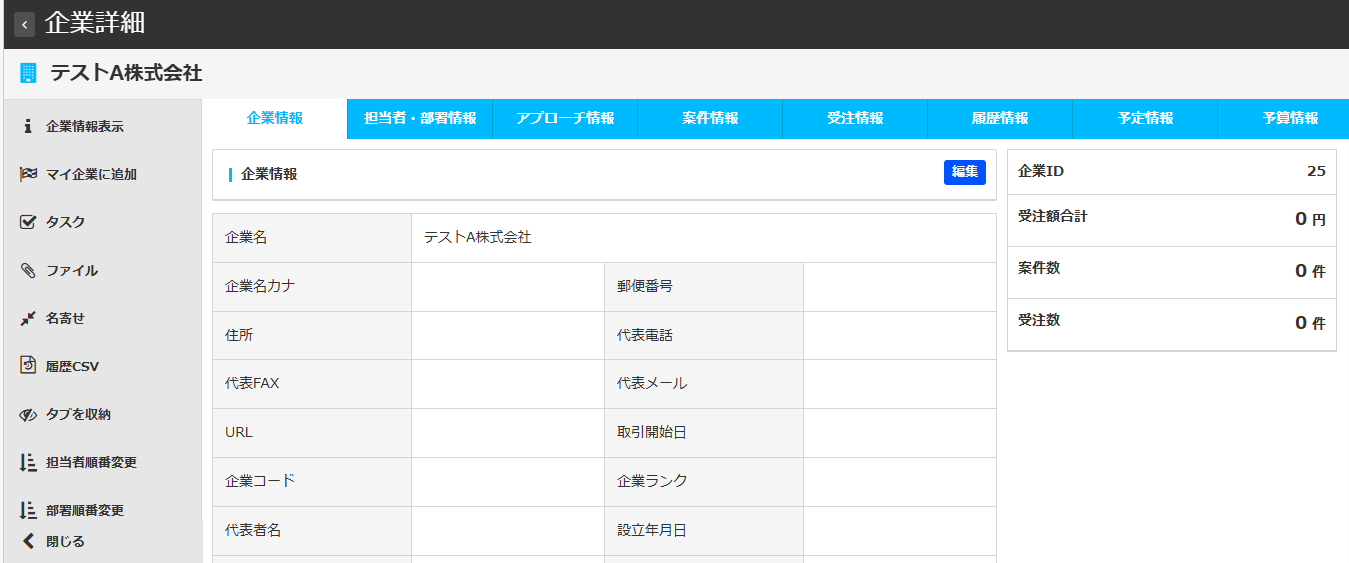
Task: Open the アプローチ情報 tab
Action: [x=565, y=118]
